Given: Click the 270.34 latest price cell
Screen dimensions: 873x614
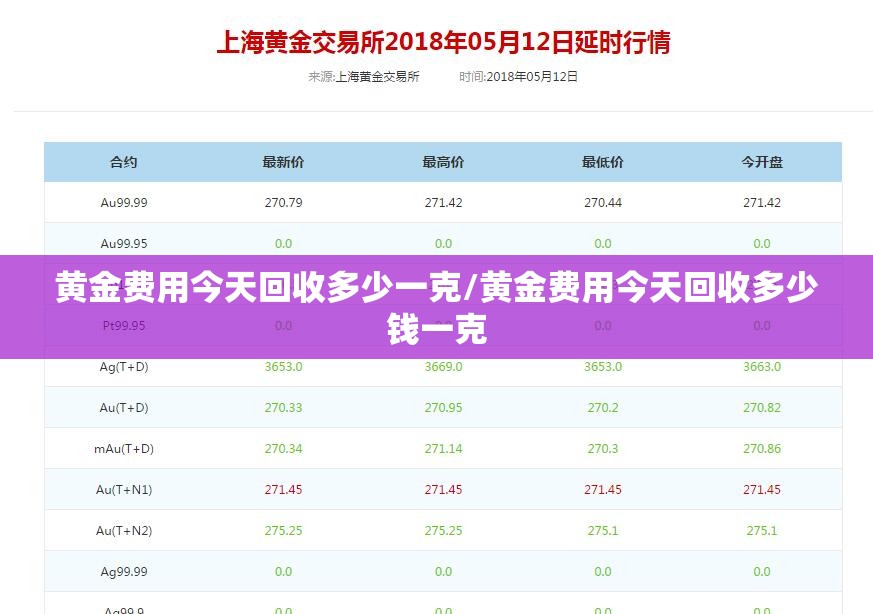Looking at the screenshot, I should pyautogui.click(x=283, y=449).
